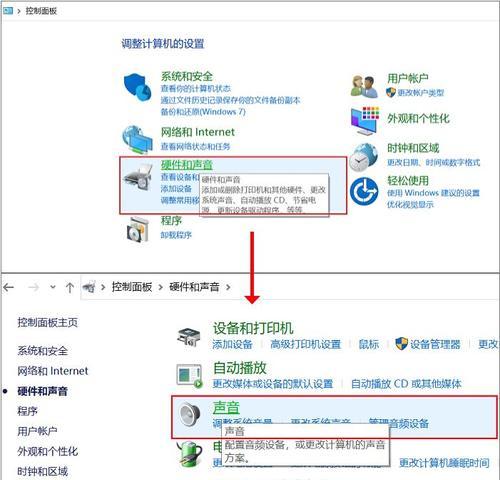The height and width of the screenshot is (480, 500).
Task: Expand the recent locations dropdown chevron
Action: [x=52, y=287]
